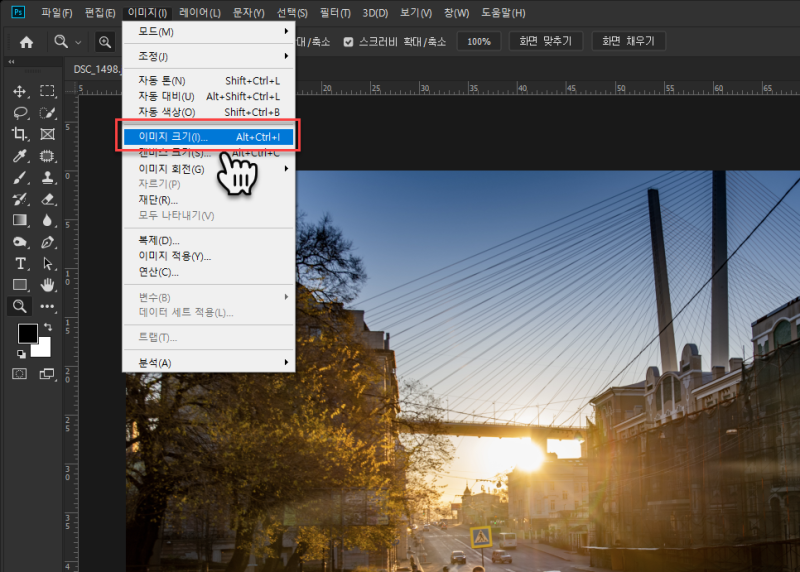Choose 연산(C)... menu entry

click(x=209, y=272)
